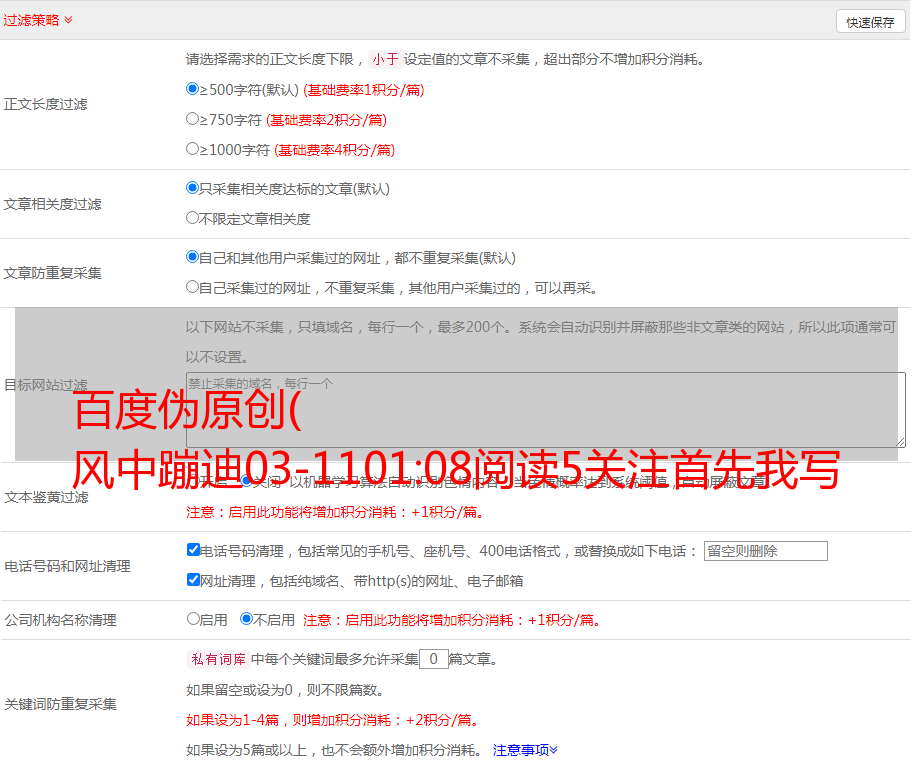Viewport: 912px width, 768px height.
Task: Click the 私有词库 tag
Action: click(218, 659)
